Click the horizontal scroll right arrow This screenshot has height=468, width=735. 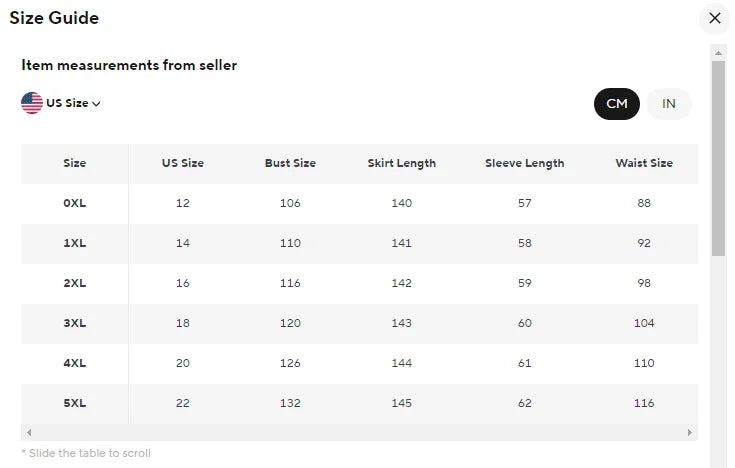click(x=690, y=433)
